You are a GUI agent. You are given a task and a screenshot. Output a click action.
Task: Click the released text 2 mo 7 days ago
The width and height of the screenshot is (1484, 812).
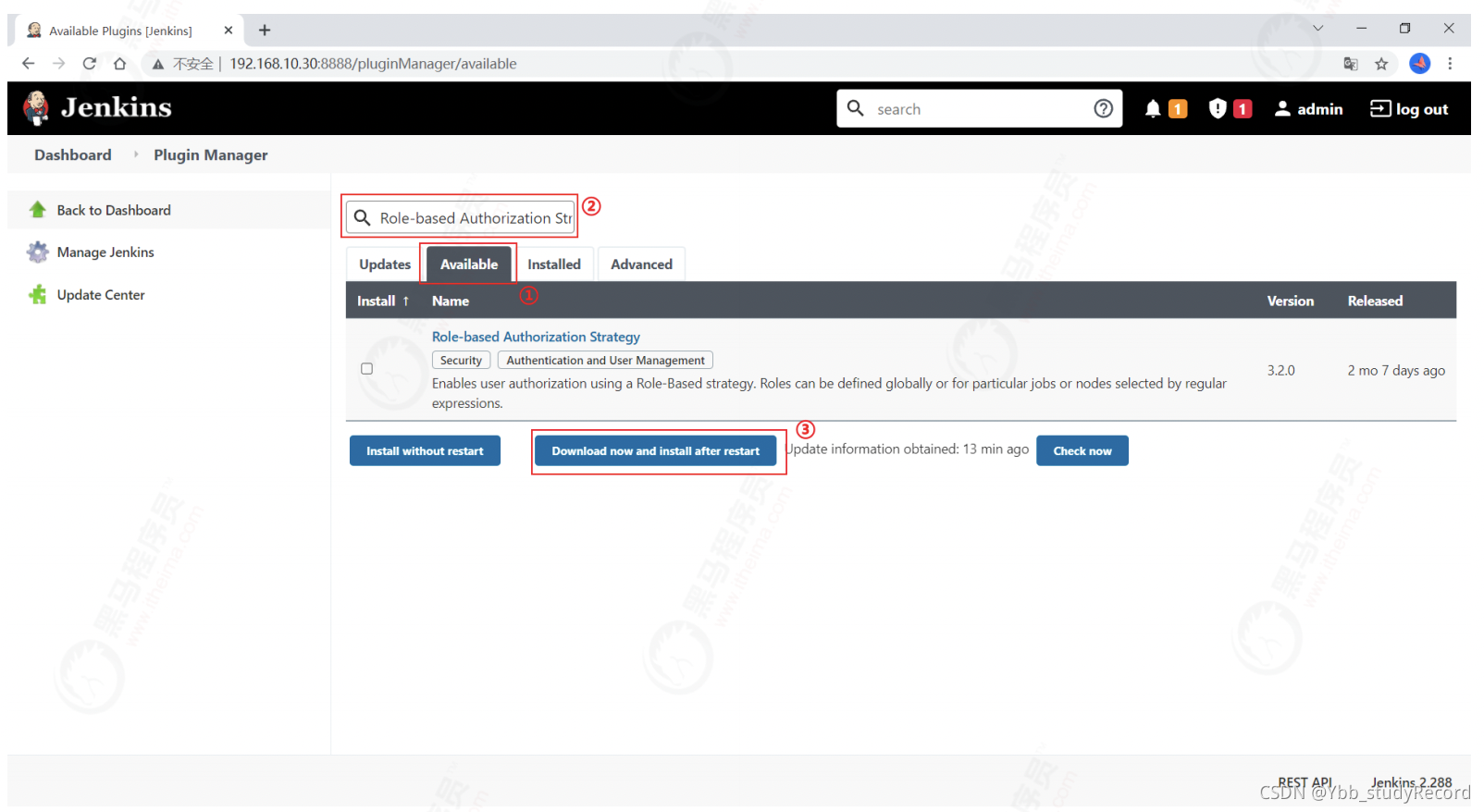coord(1396,370)
